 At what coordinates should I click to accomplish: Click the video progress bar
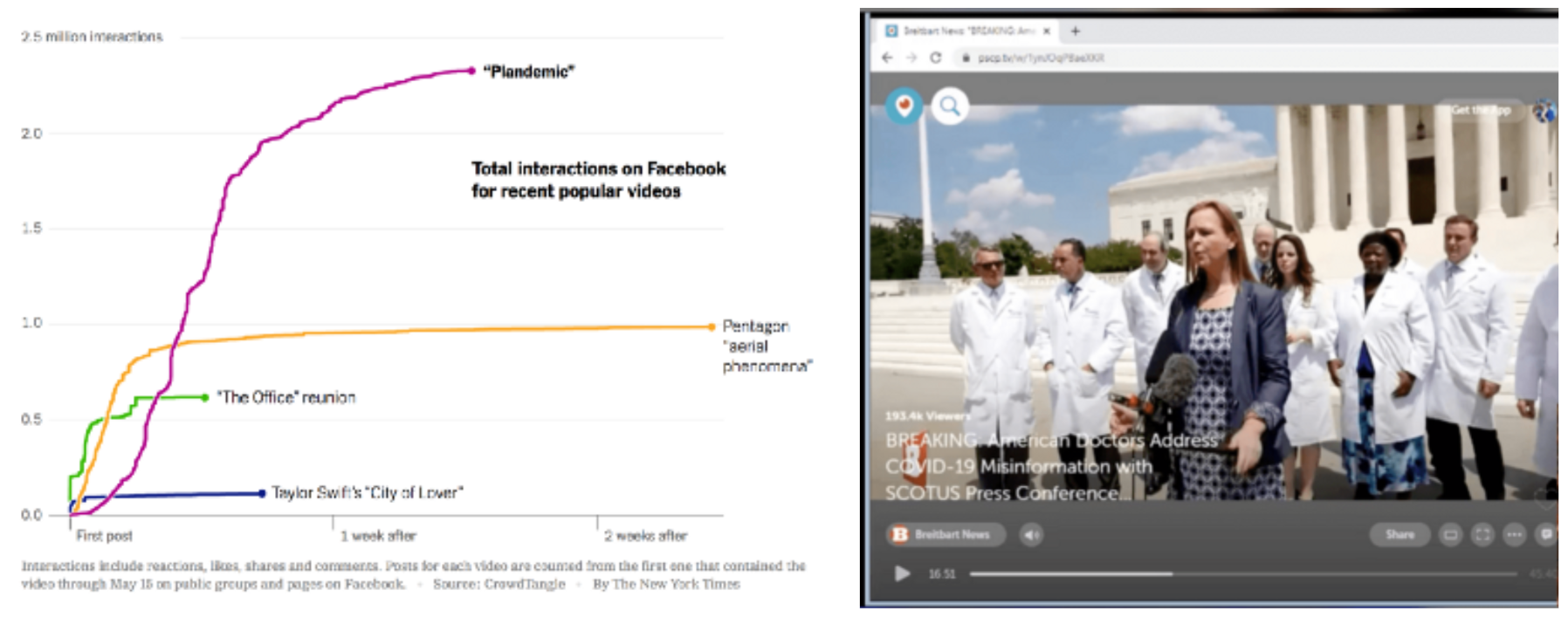point(1245,573)
